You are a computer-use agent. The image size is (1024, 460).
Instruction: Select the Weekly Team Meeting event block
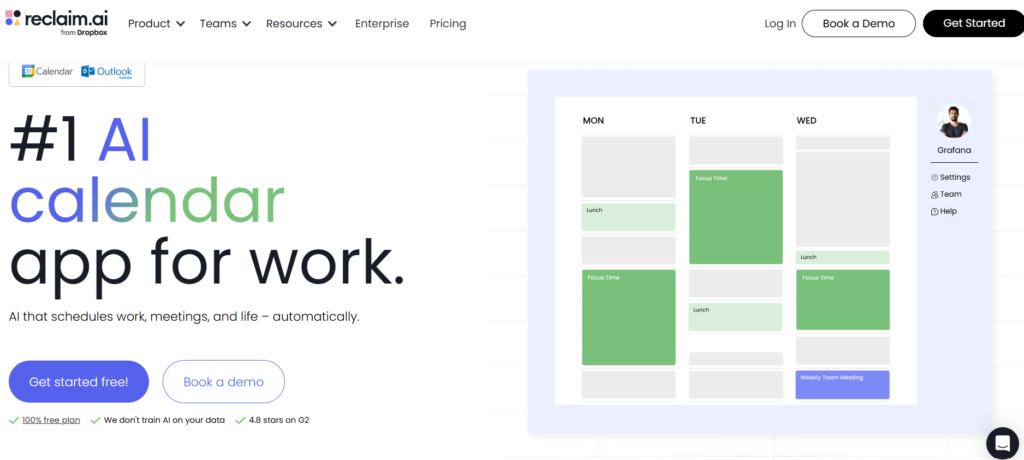click(x=842, y=385)
